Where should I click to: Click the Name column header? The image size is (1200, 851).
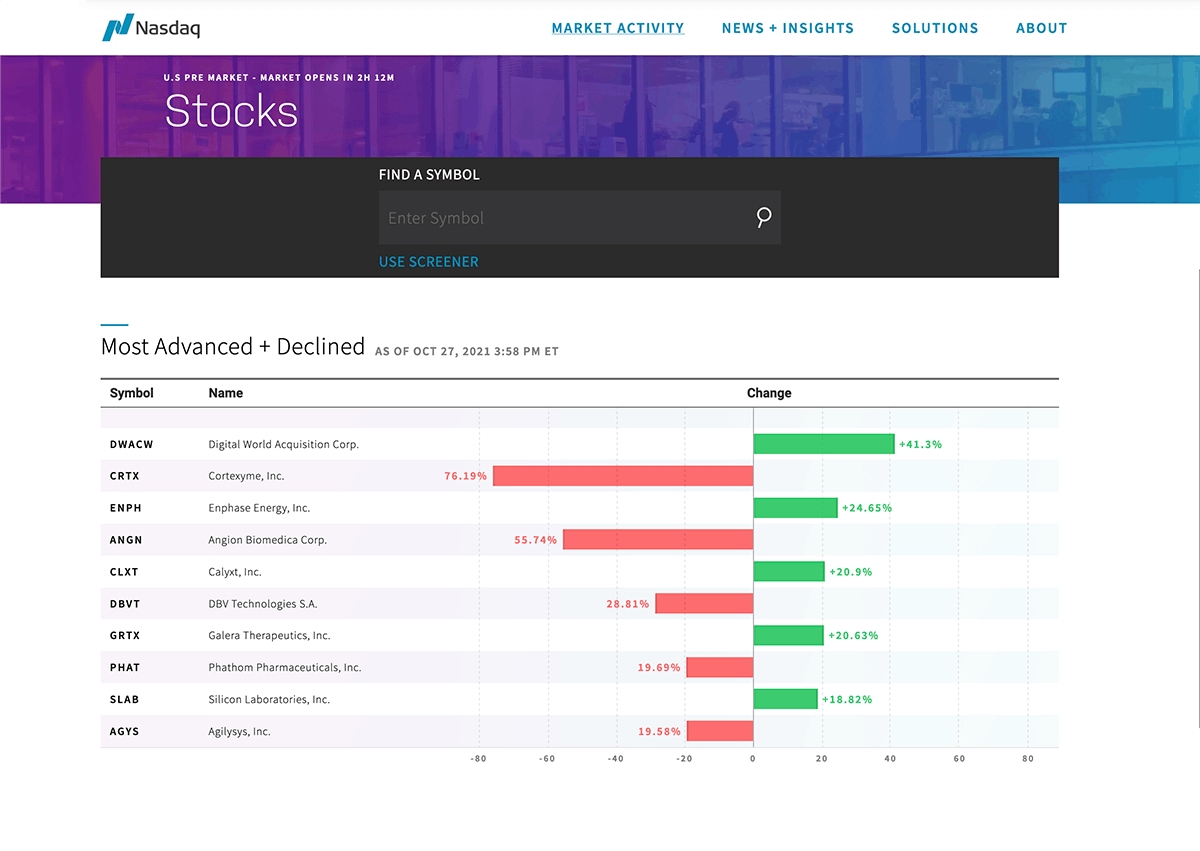click(226, 393)
